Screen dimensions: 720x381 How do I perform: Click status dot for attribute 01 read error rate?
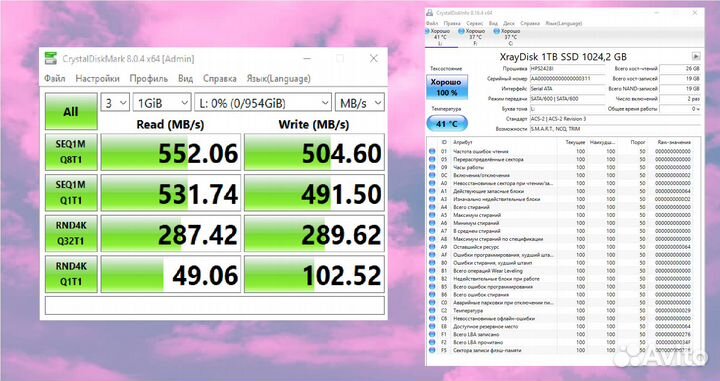[432, 151]
